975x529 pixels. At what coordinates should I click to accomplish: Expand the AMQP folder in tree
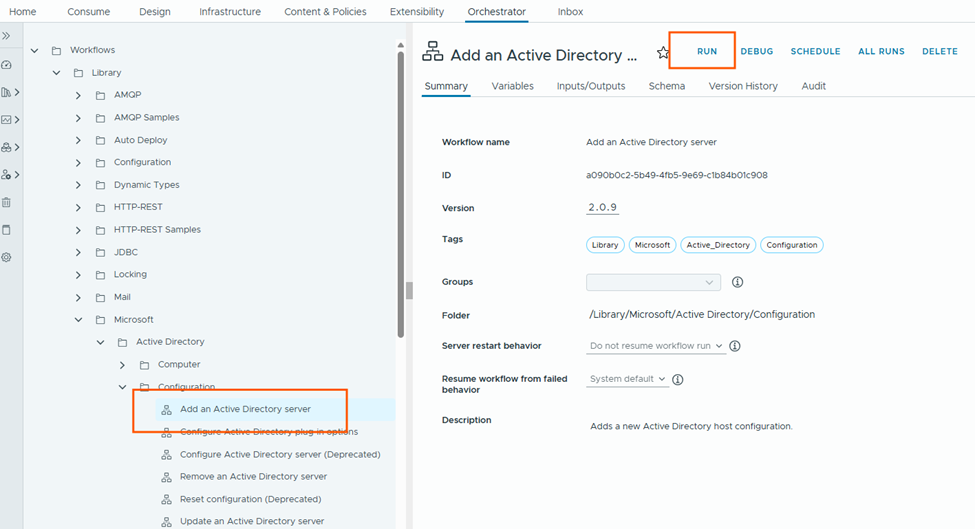[x=78, y=95]
